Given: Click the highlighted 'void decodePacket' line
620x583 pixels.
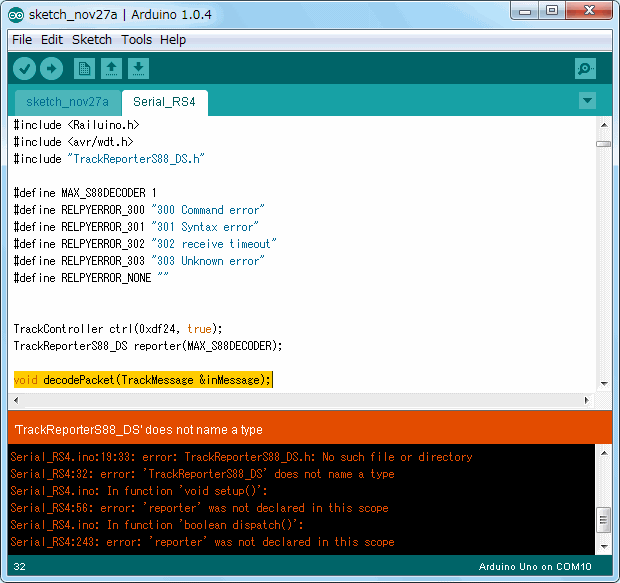Looking at the screenshot, I should 143,380.
